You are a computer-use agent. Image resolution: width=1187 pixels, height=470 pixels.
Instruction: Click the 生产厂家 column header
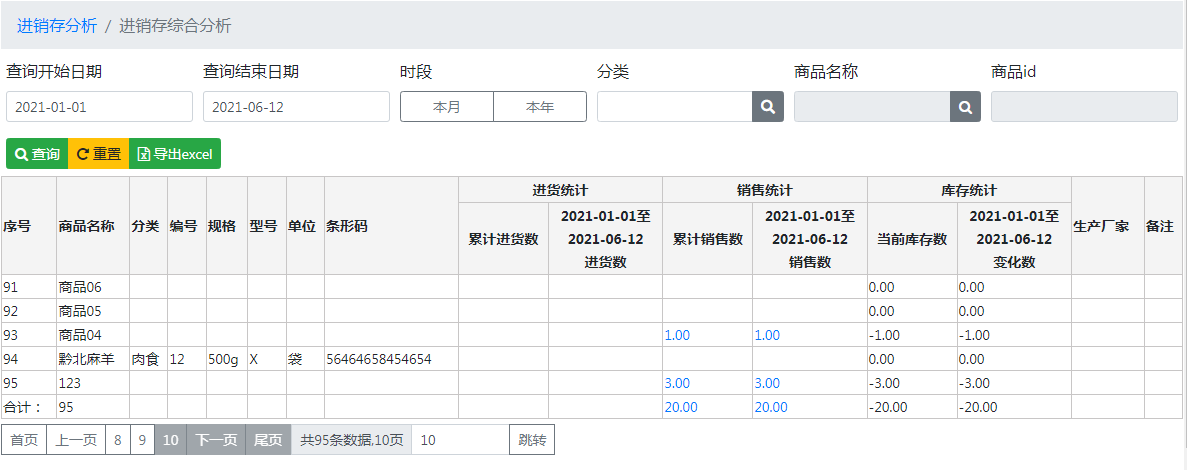coord(1108,226)
